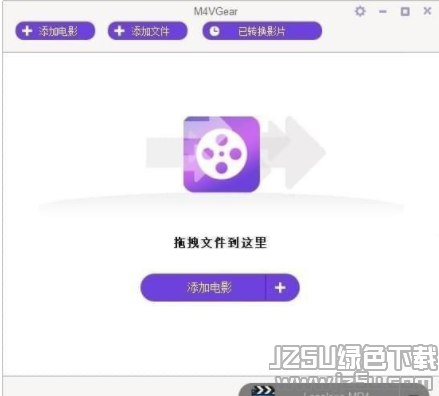Image resolution: width=439 pixels, height=396 pixels.
Task: Maximize the M4VGear window
Action: click(x=405, y=12)
